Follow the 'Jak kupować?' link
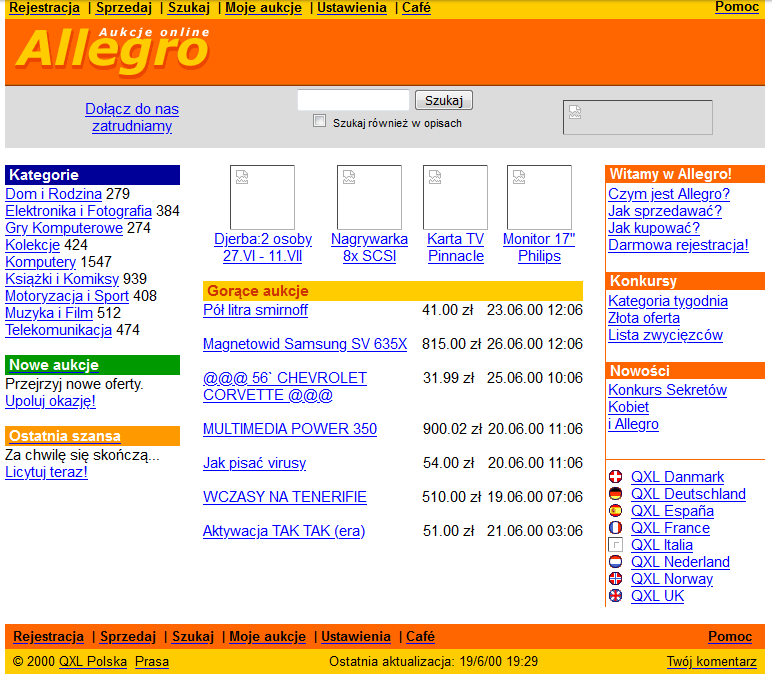772x678 pixels. 654,228
